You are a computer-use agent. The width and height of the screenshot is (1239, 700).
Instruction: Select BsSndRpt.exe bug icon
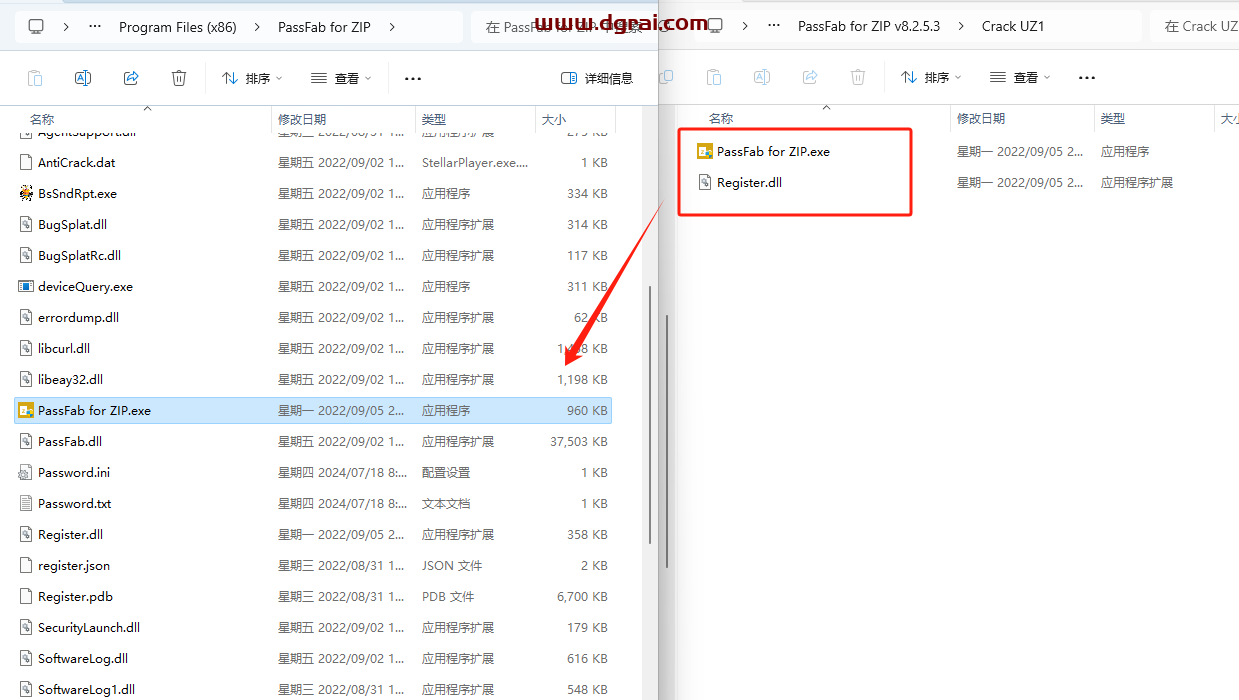tap(26, 193)
